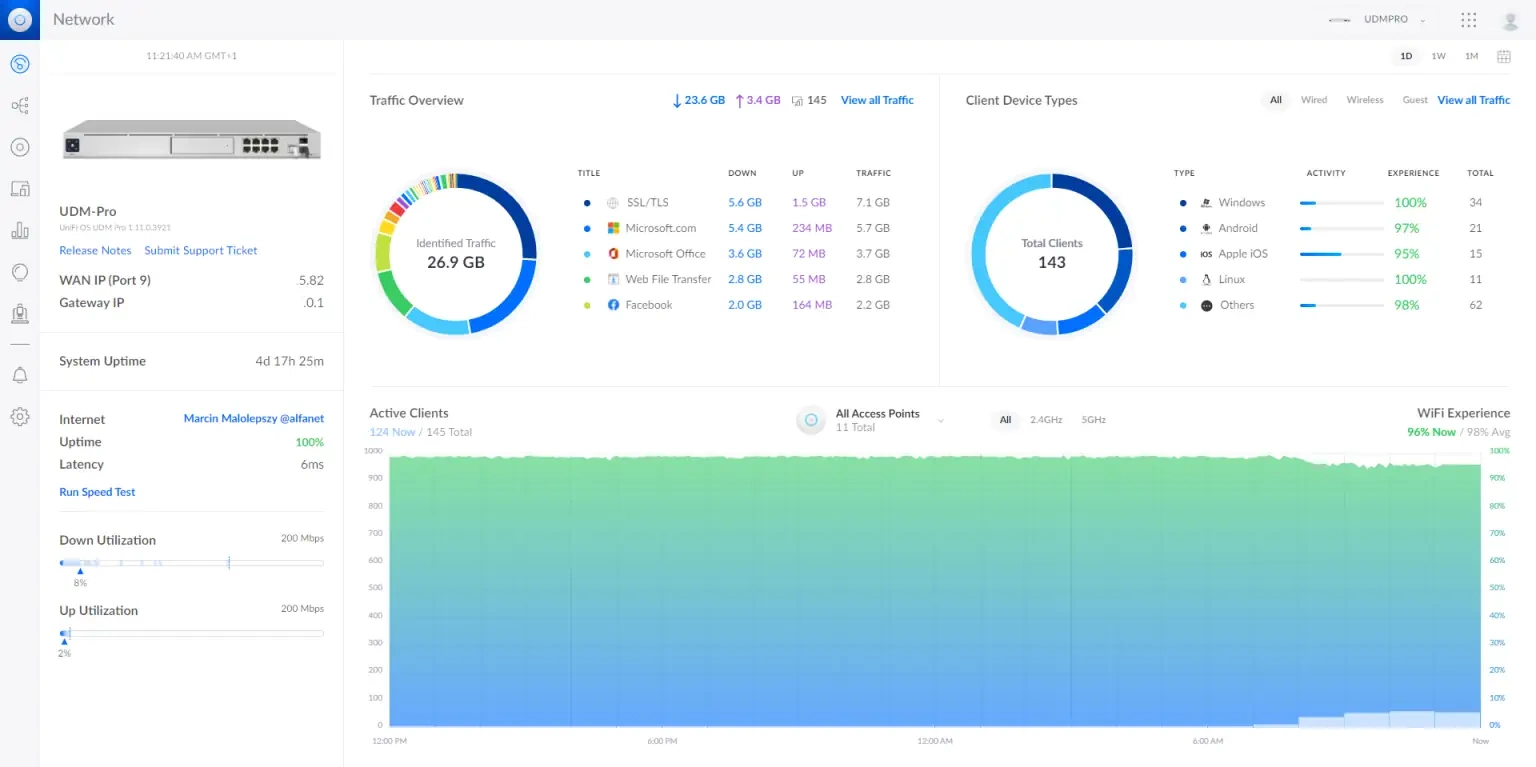
Task: Open the Settings gear icon
Action: point(19,417)
